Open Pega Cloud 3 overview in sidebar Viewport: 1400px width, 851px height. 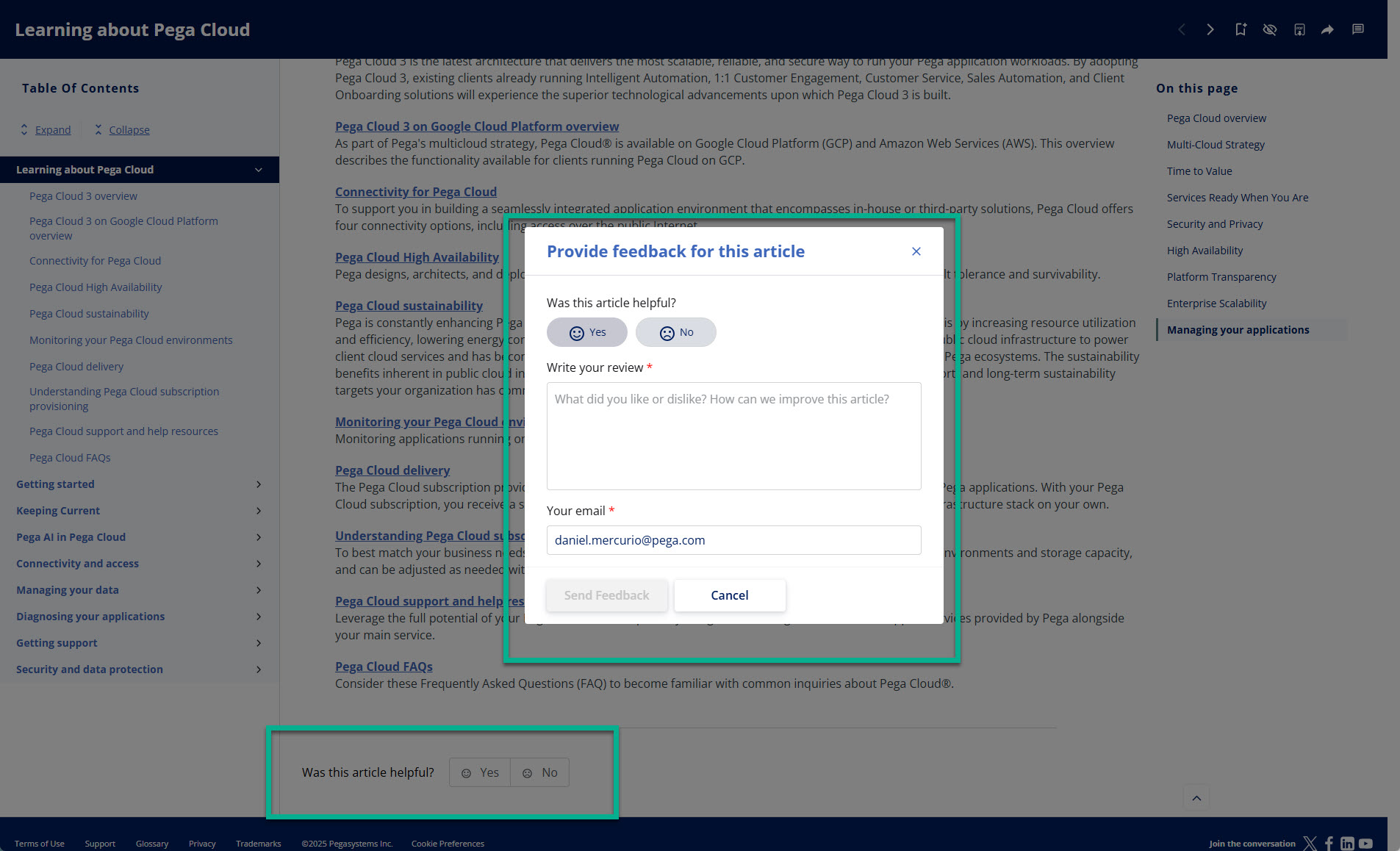click(x=83, y=196)
